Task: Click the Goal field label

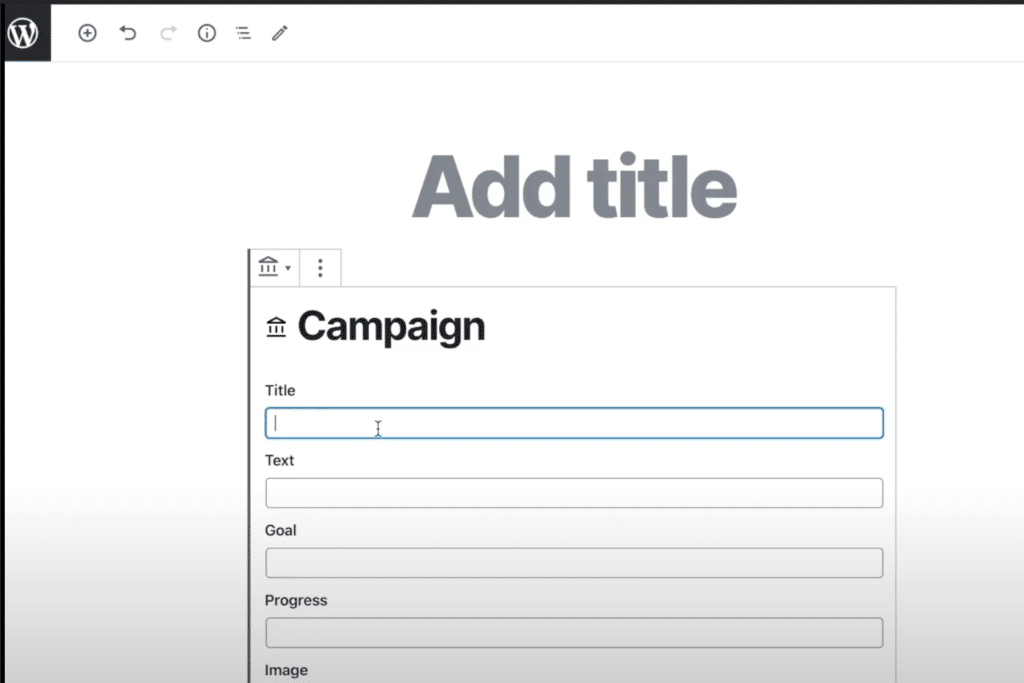Action: point(281,530)
